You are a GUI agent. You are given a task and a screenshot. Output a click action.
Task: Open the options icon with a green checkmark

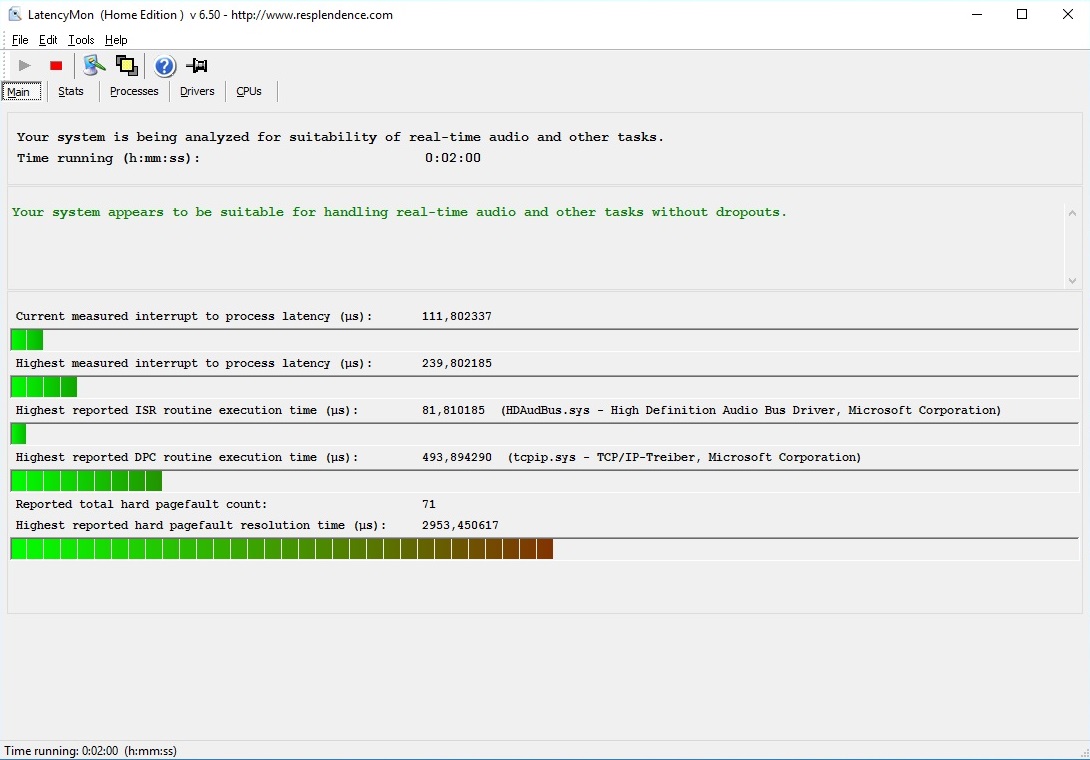tap(94, 65)
